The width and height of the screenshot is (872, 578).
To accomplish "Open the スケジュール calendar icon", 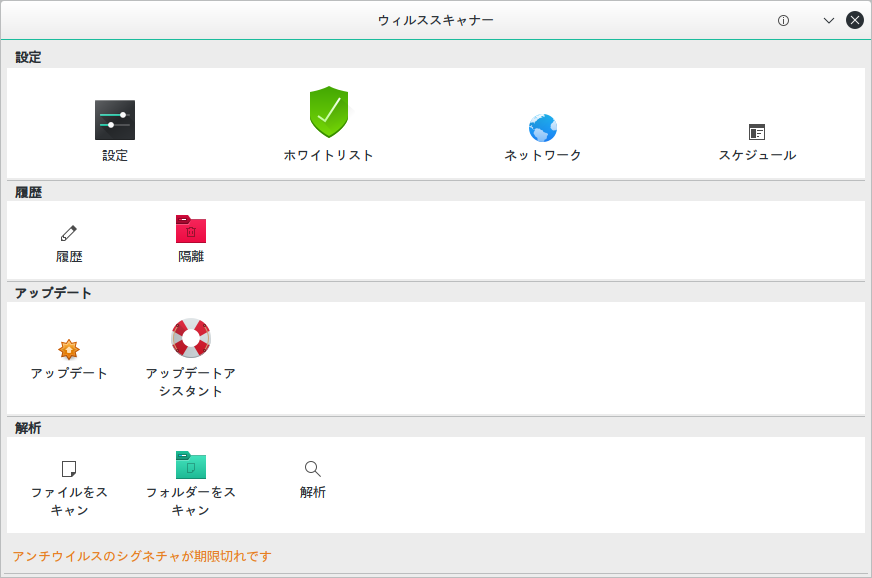I will tap(757, 132).
